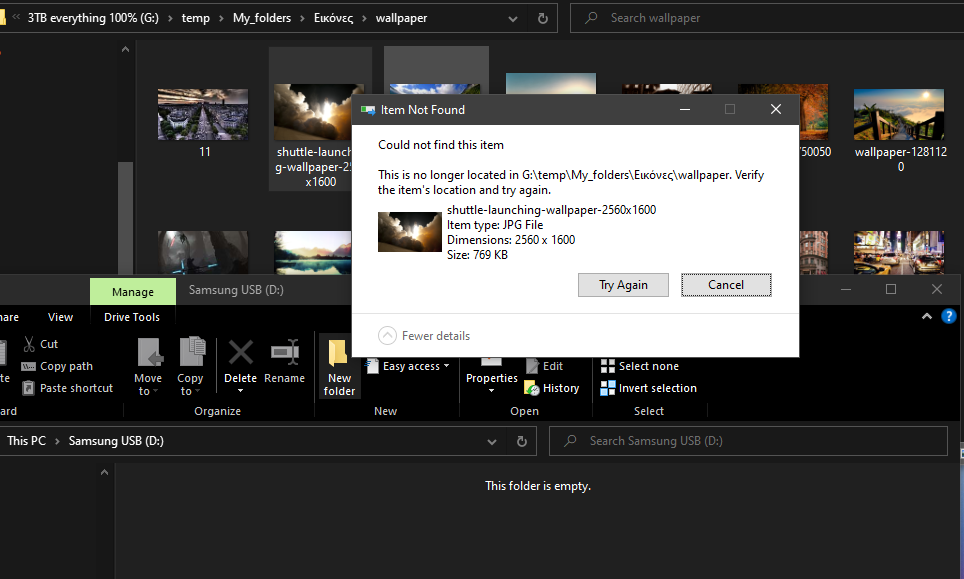The width and height of the screenshot is (964, 579).
Task: Maximize the Samsung USB window
Action: coord(891,289)
